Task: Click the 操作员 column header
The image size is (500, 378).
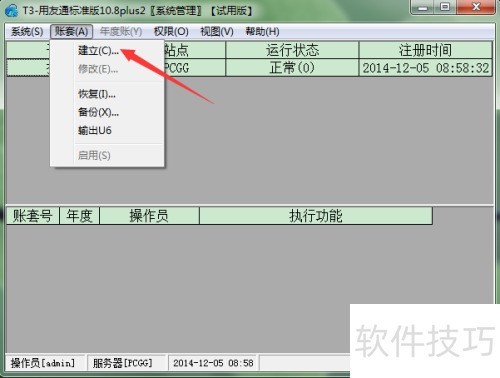Action: (149, 216)
